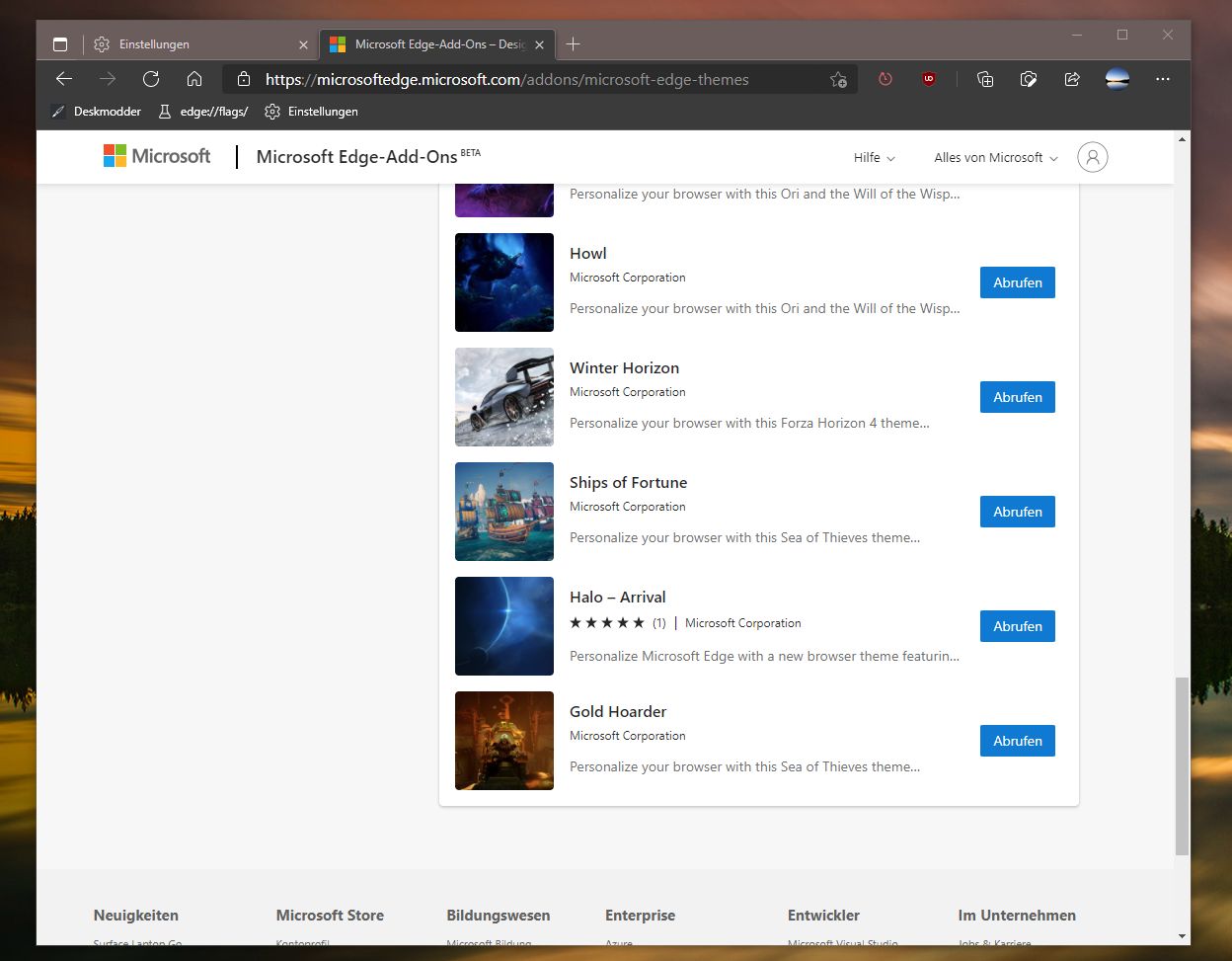Screen dimensions: 1232x961
Task: Add this page to favorites
Action: (x=838, y=80)
